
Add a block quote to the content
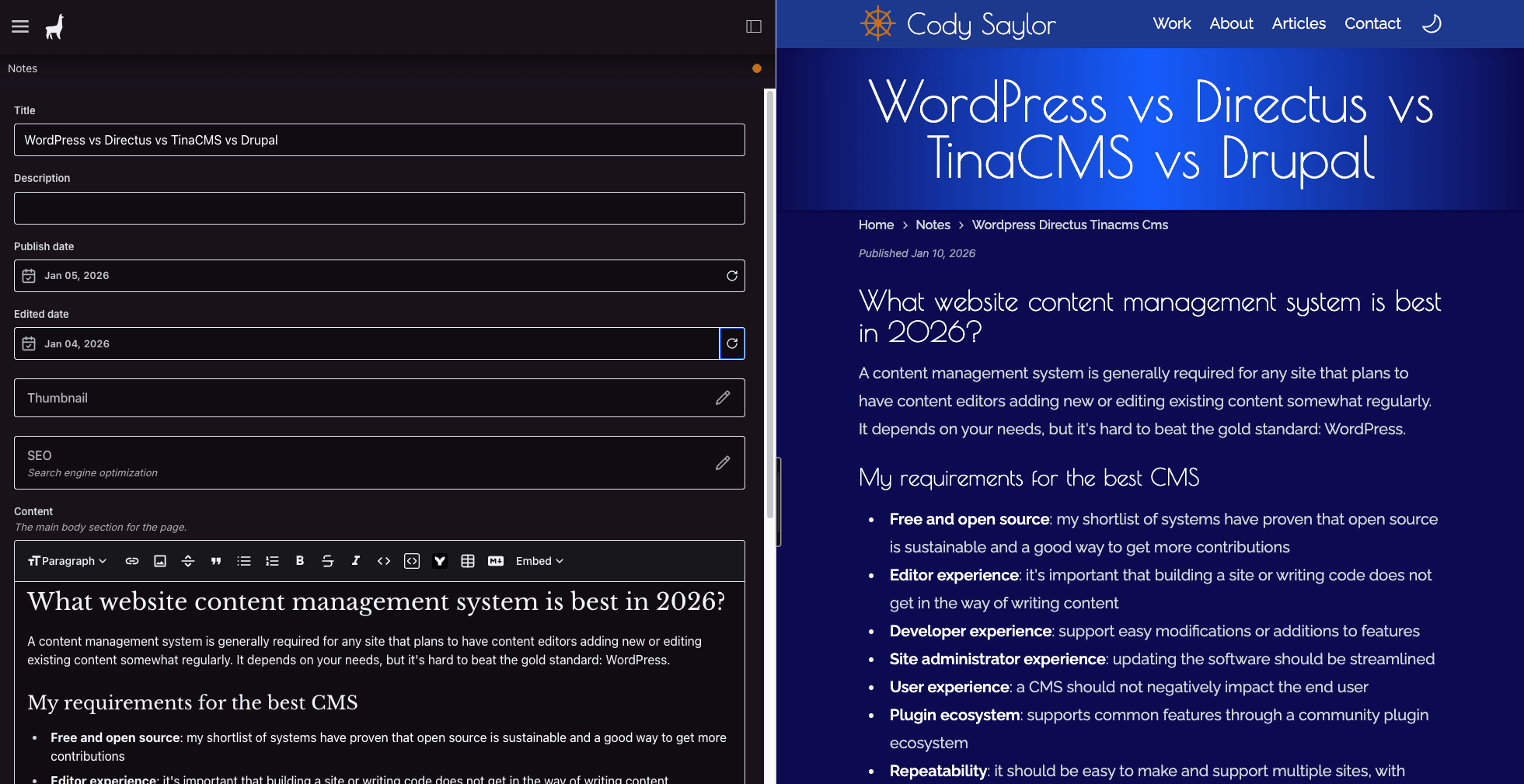[x=216, y=561]
